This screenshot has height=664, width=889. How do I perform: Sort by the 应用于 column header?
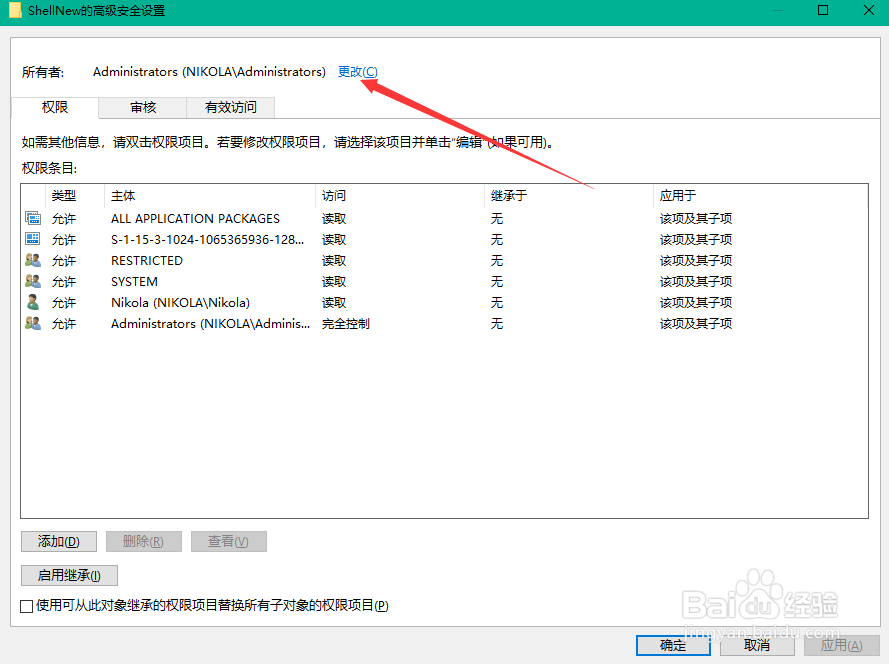760,196
